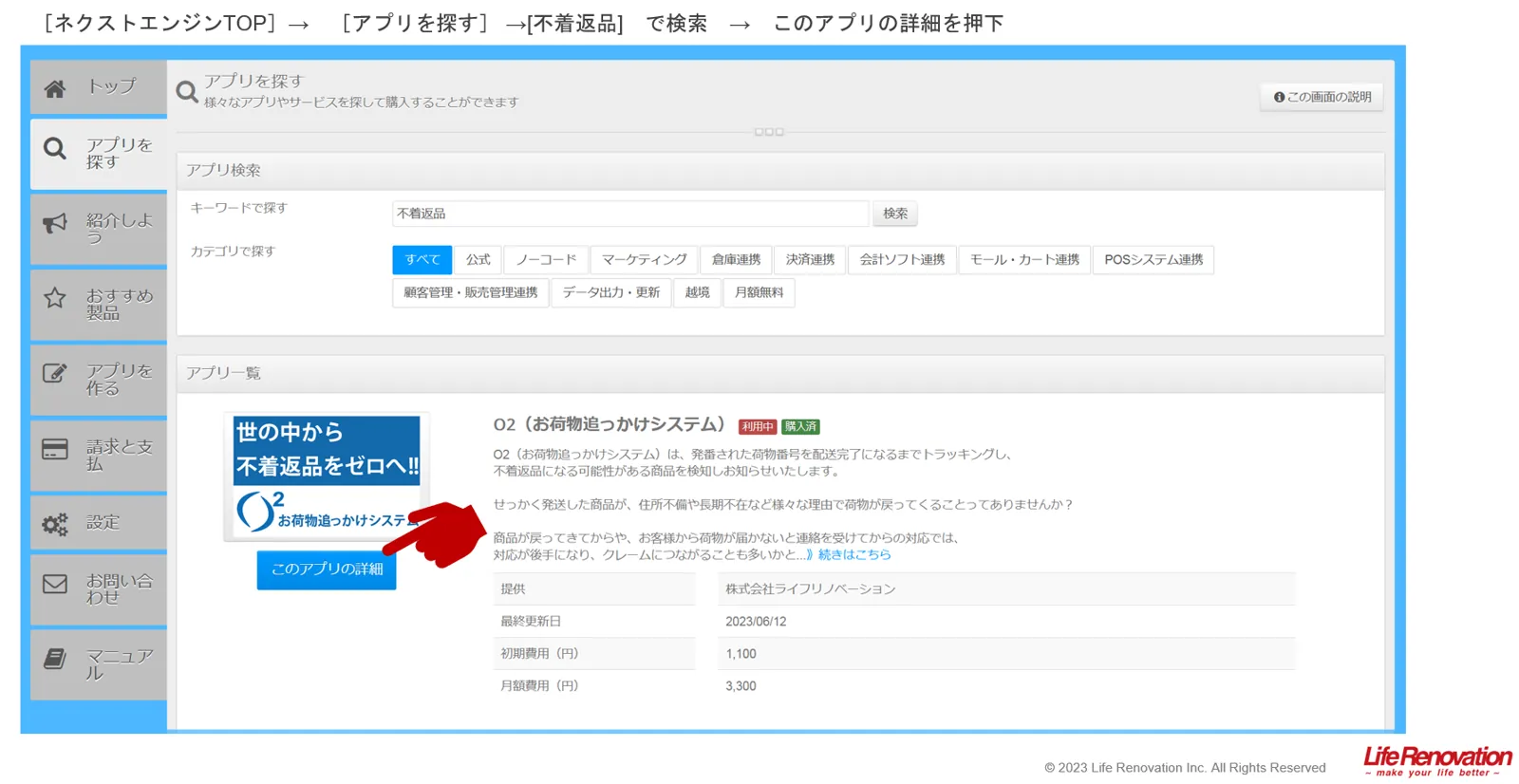Select the データ出力・更新 category filter
The image size is (1519, 784).
click(x=611, y=292)
